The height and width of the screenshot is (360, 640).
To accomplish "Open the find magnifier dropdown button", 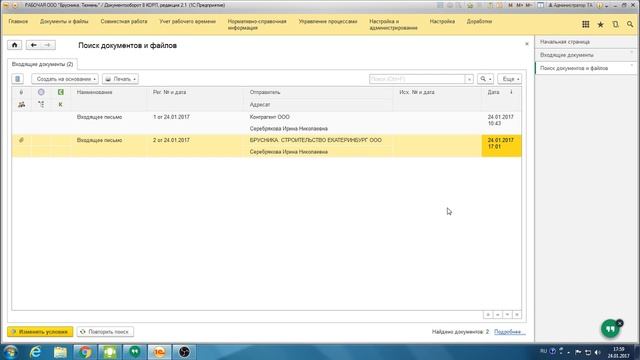I will click(485, 79).
